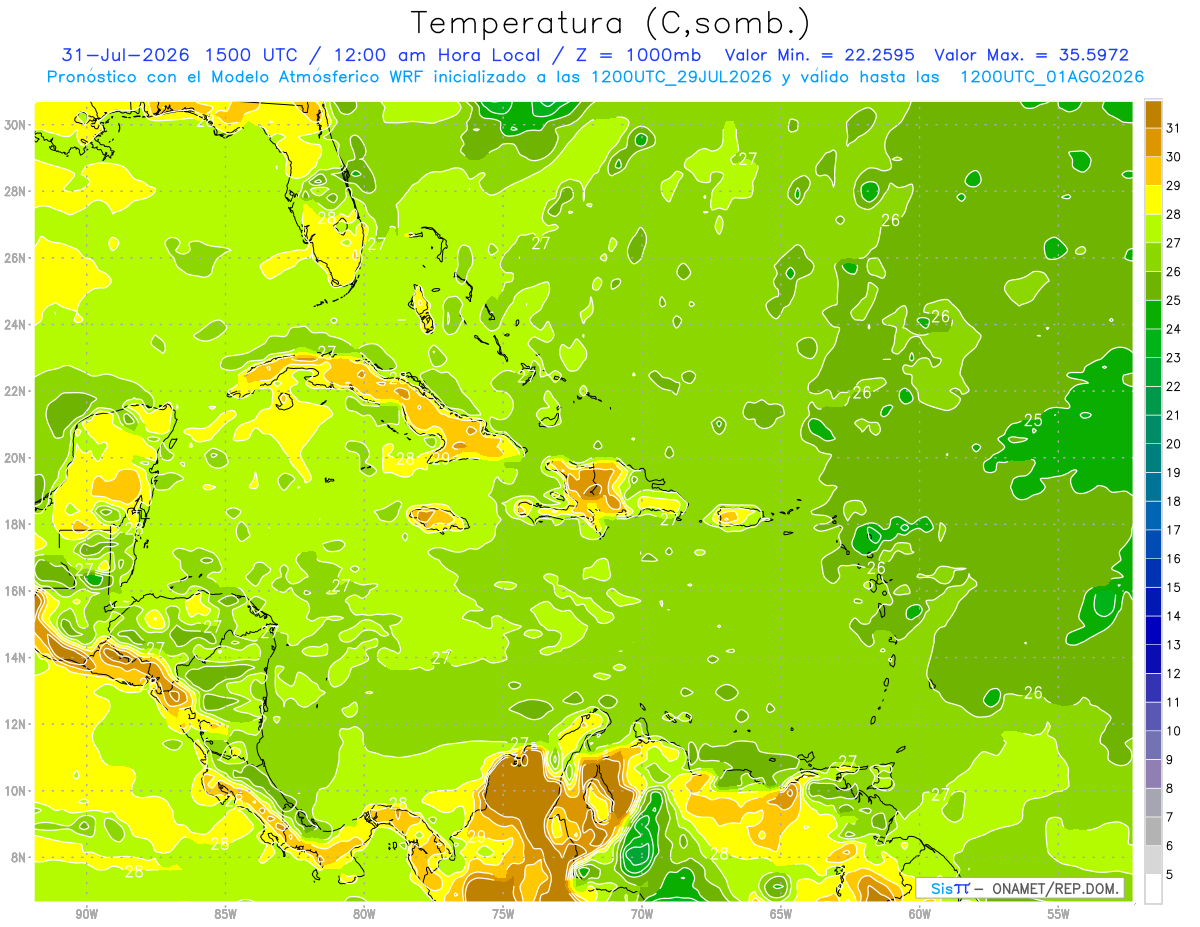Screen dimensions: 1200x927
Task: Click the legend value '31'
Action: click(1173, 128)
